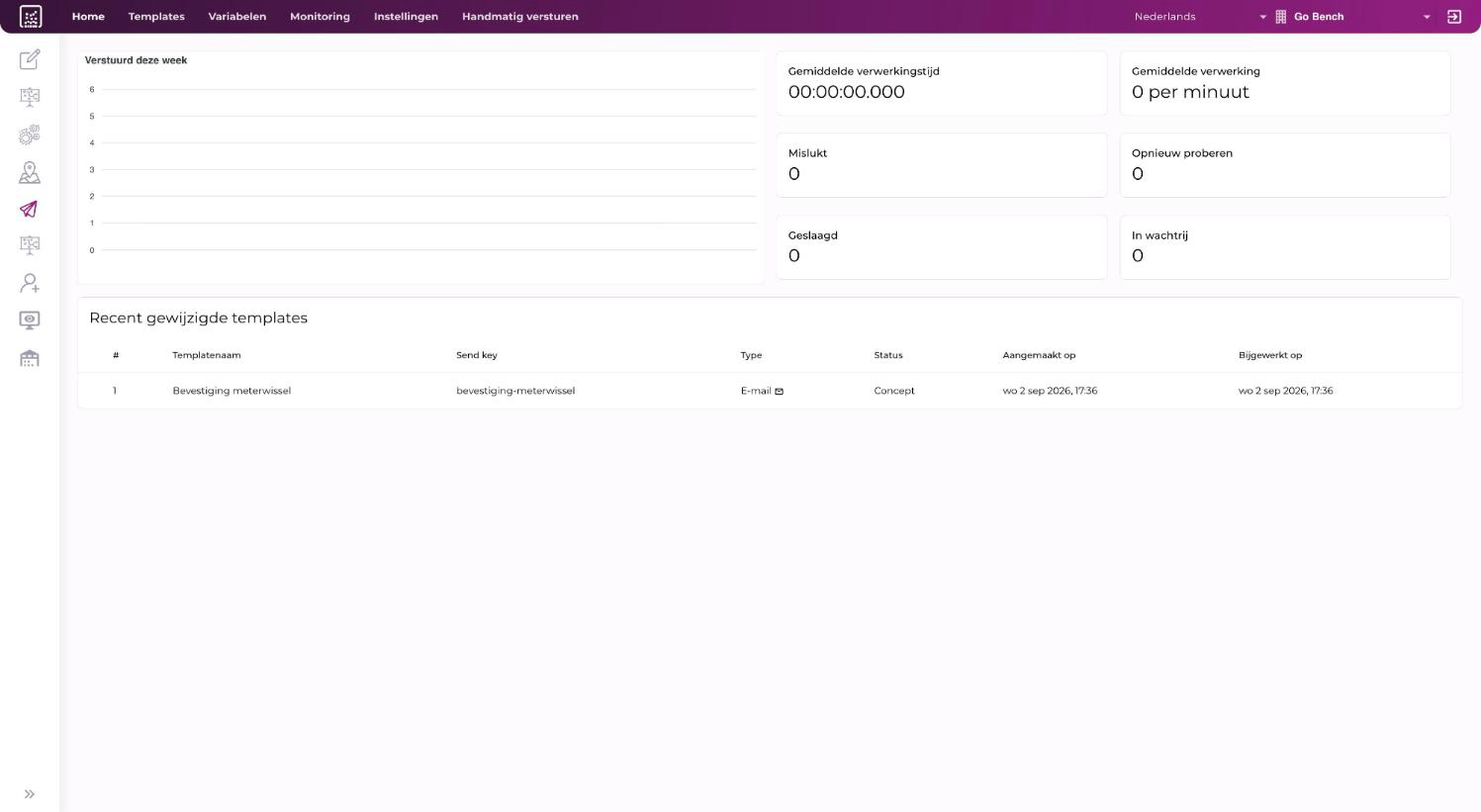Viewport: 1481px width, 812px height.
Task: Click the Type column header
Action: 751,355
